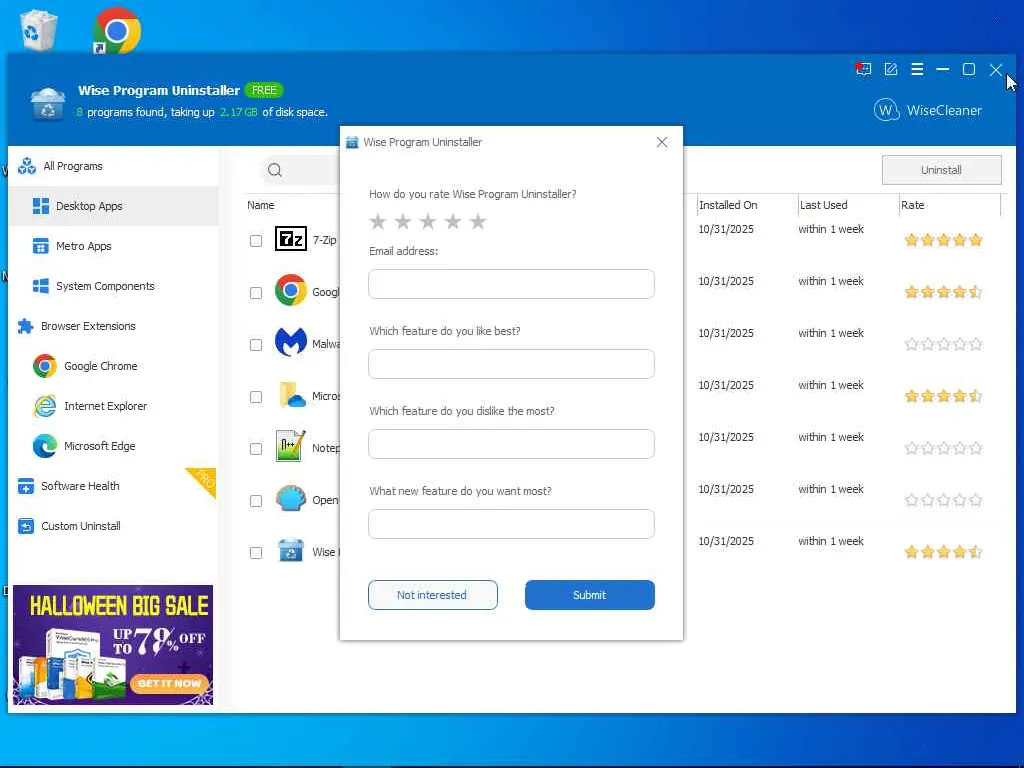Open Custom Uninstall section
Image resolution: width=1024 pixels, height=768 pixels.
click(114, 526)
